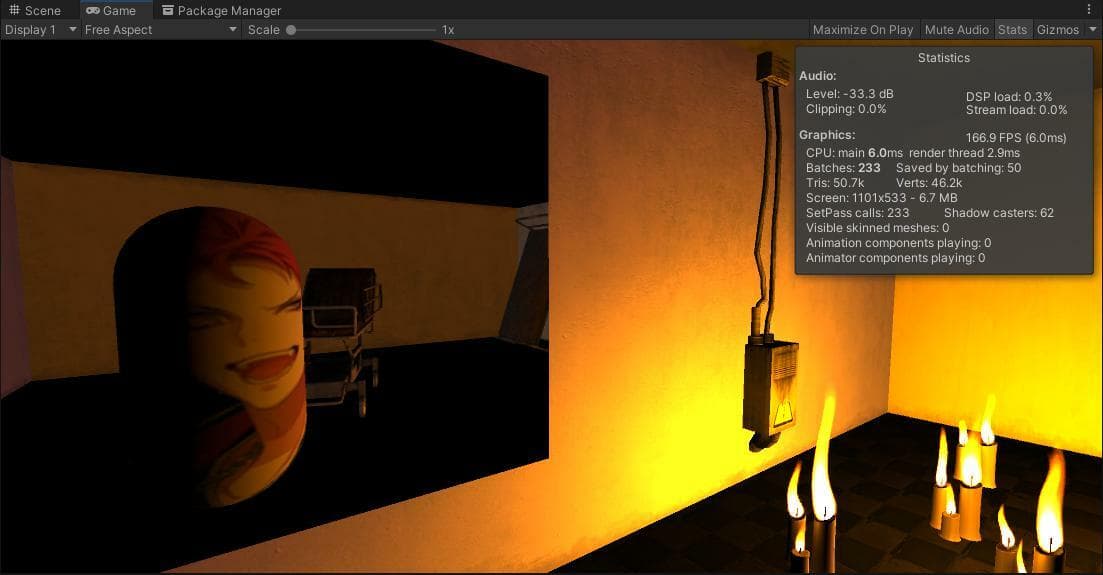Viewport: 1103px width, 575px height.
Task: Click the Saved by batching 50 text
Action: [x=958, y=168]
